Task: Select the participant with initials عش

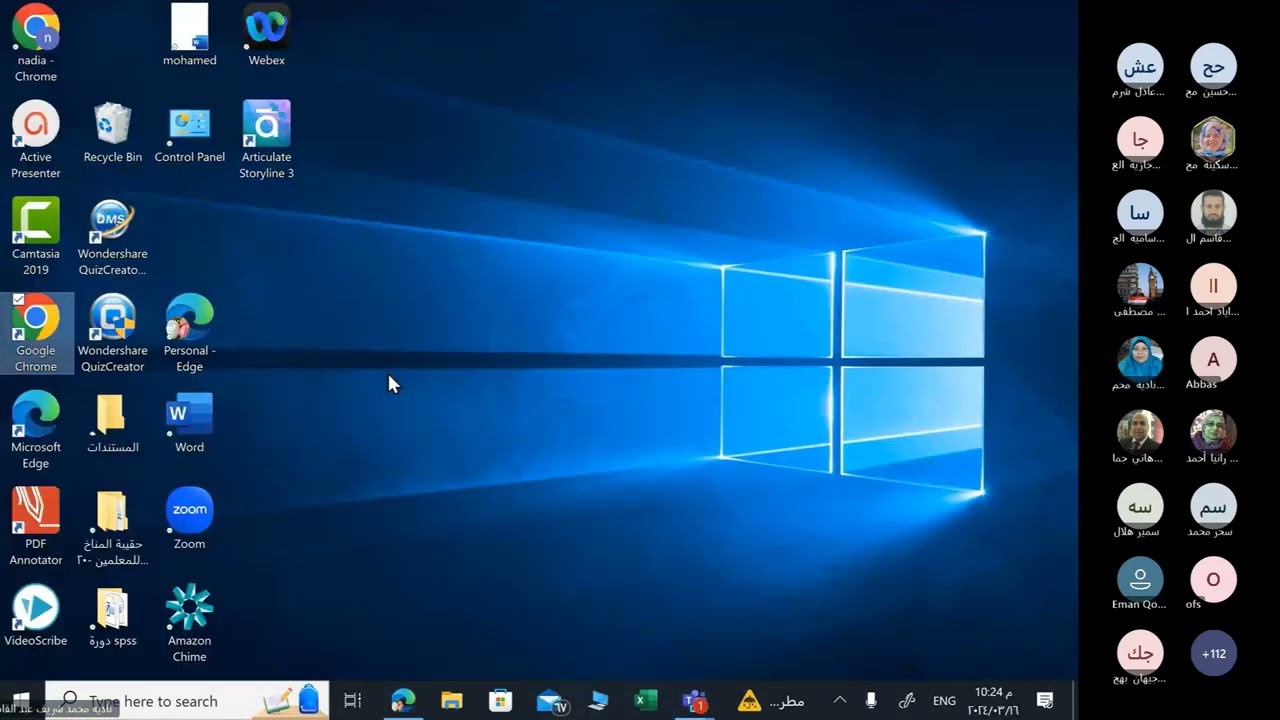Action: coord(1140,67)
